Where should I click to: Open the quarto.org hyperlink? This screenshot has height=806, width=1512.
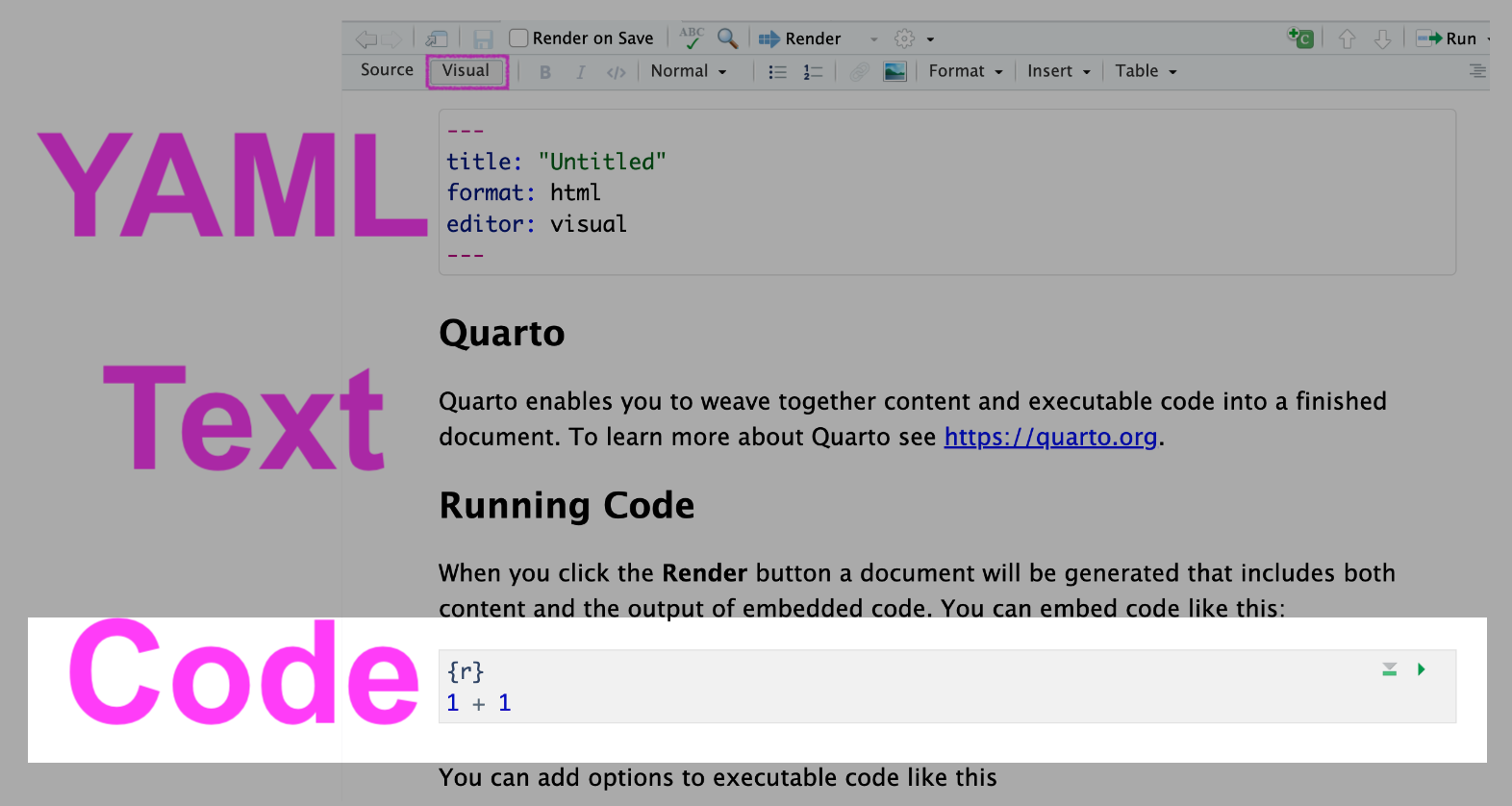pyautogui.click(x=1050, y=437)
